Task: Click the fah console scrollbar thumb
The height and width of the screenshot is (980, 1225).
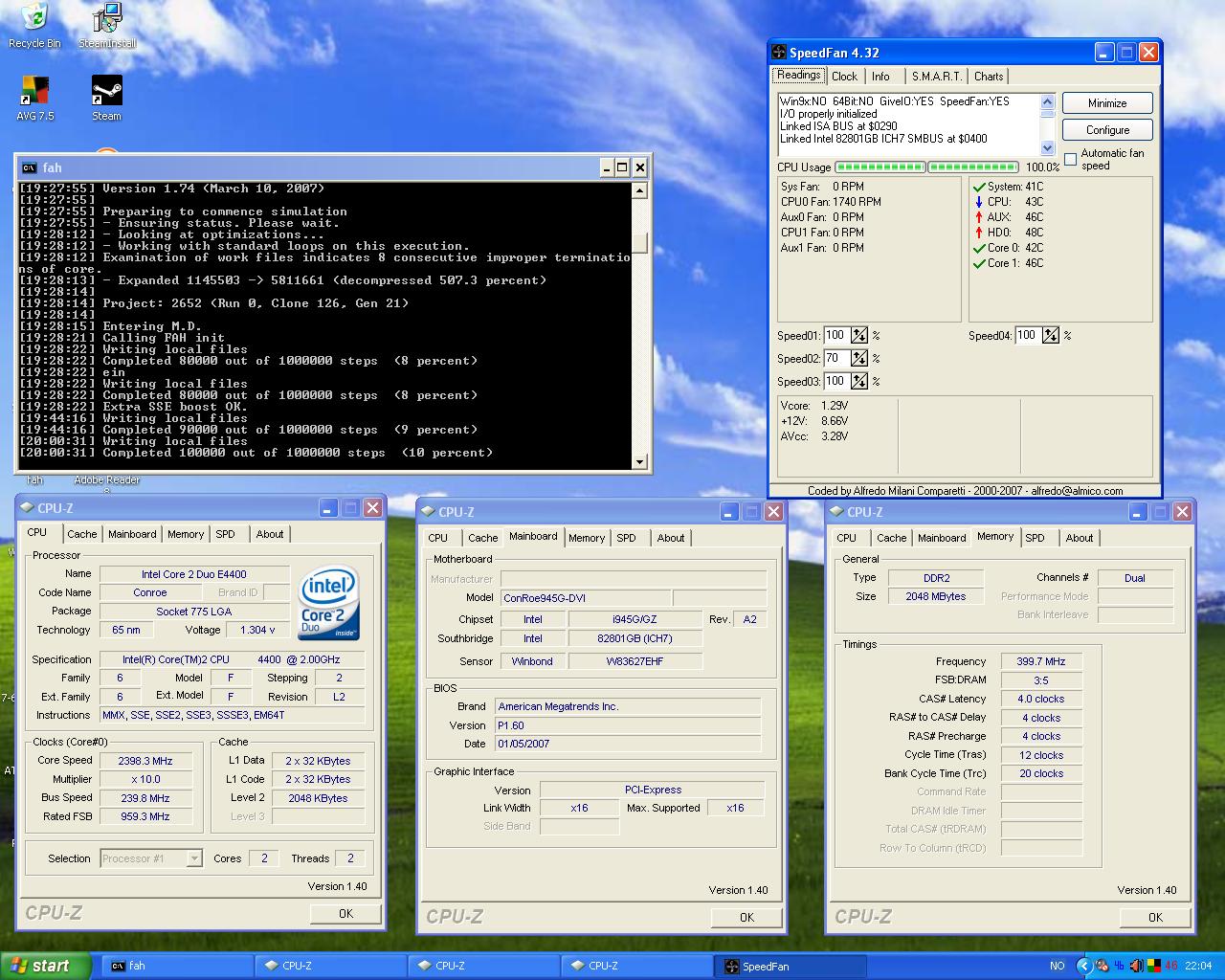Action: pos(640,243)
